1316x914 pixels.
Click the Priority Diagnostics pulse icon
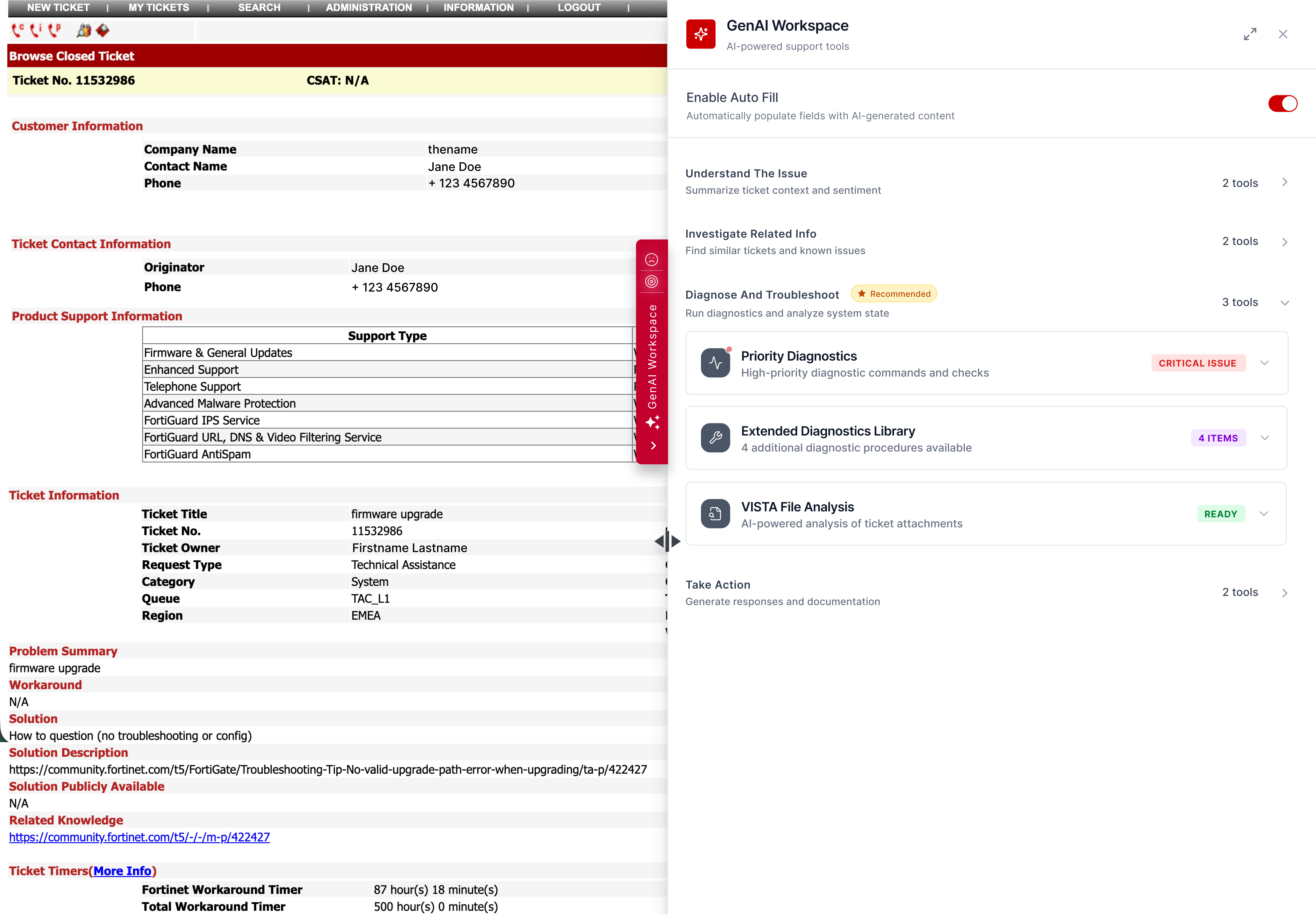715,363
